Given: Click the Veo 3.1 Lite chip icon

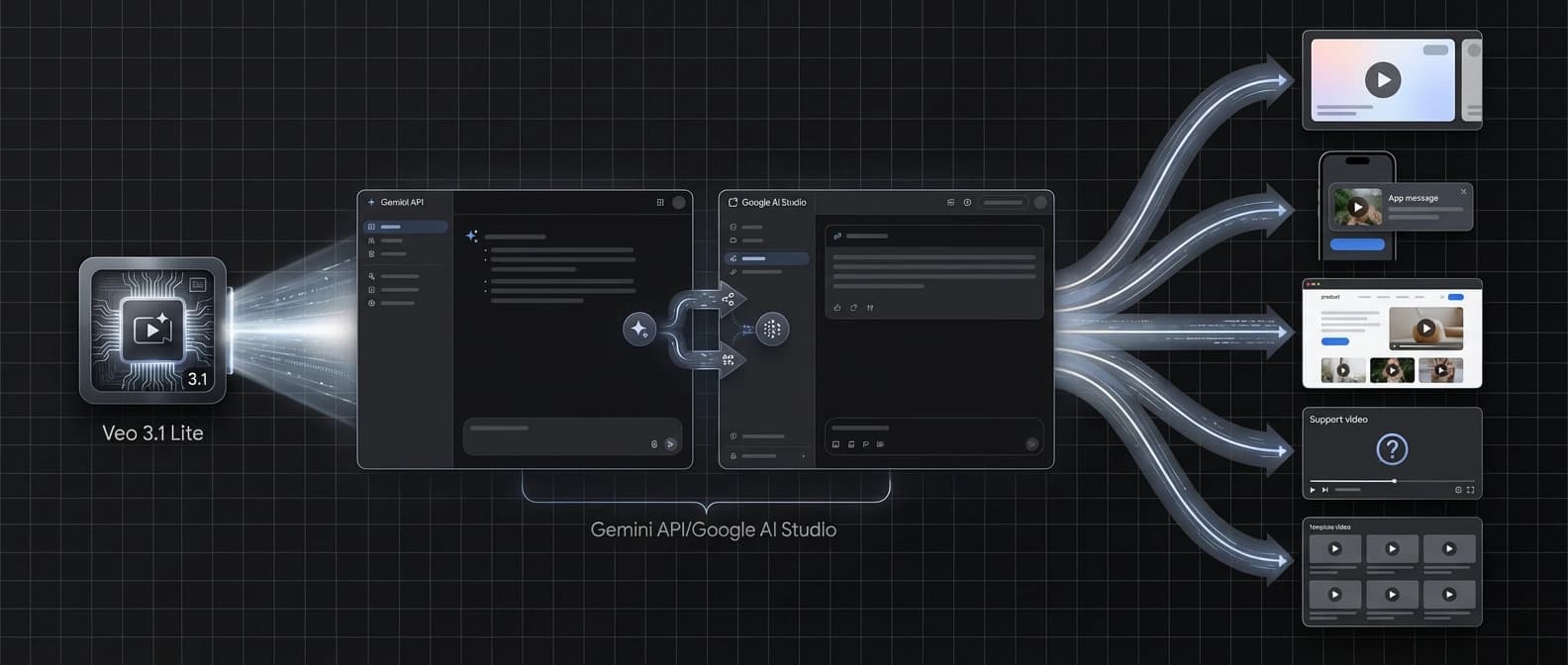Looking at the screenshot, I should point(152,330).
